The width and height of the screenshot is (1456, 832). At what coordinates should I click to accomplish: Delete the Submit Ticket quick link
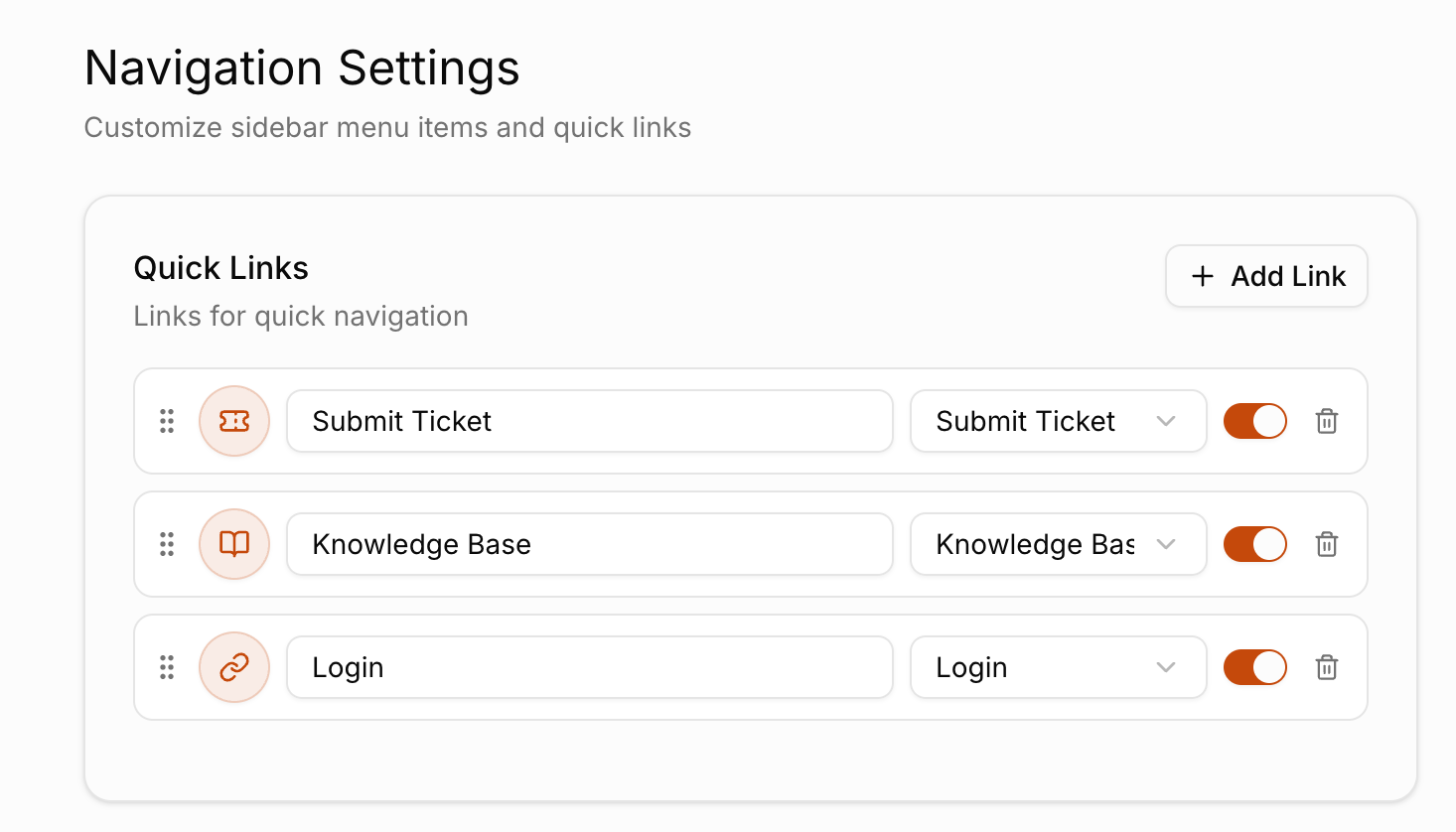(1327, 421)
